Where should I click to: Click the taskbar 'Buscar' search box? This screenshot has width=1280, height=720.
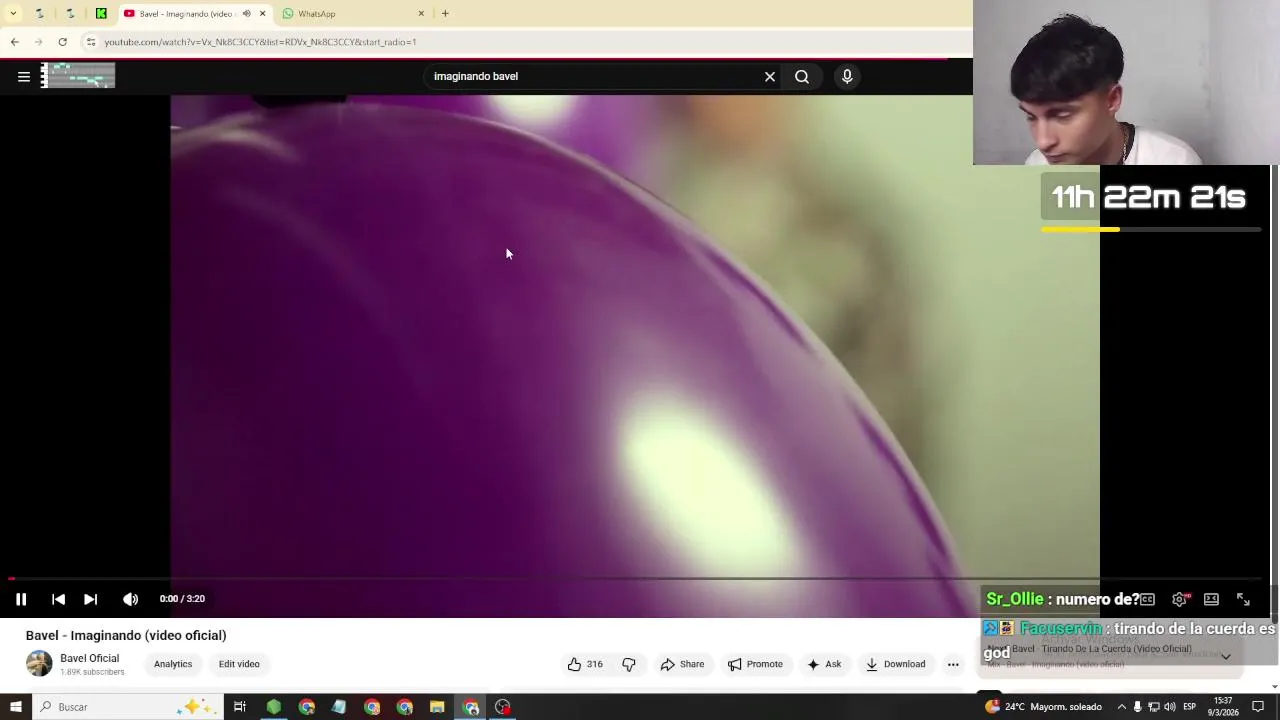pos(128,707)
